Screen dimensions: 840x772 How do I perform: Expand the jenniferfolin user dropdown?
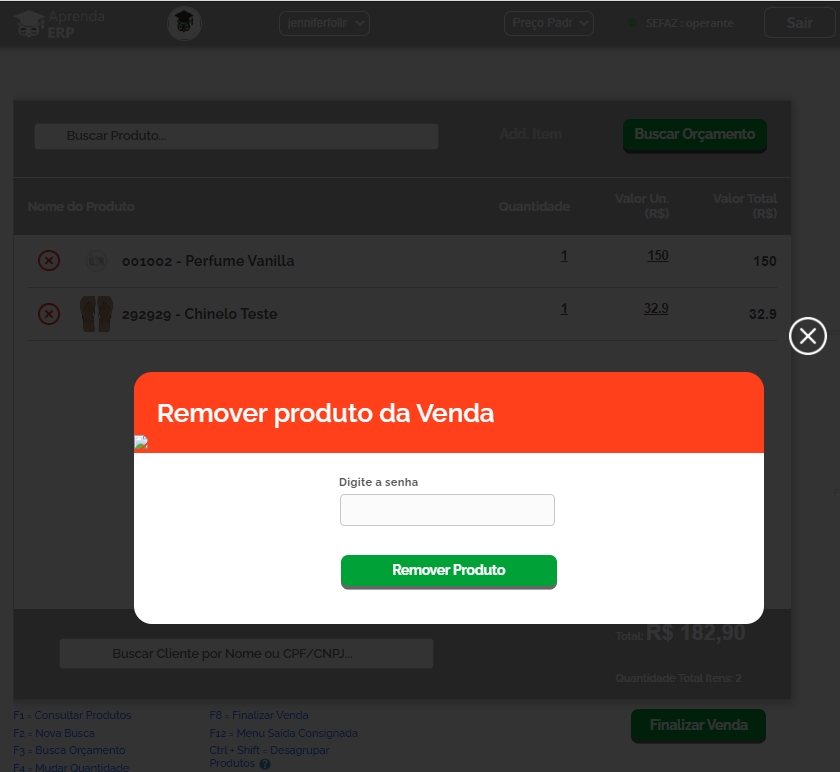[324, 23]
